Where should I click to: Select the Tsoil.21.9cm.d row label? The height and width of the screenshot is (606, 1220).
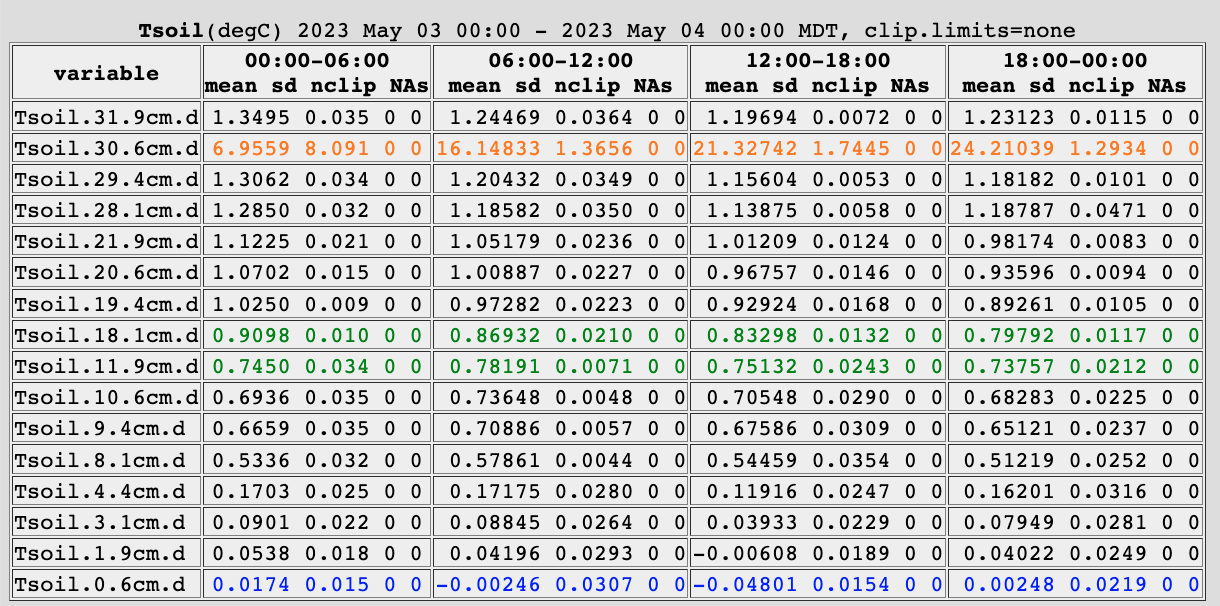(106, 242)
